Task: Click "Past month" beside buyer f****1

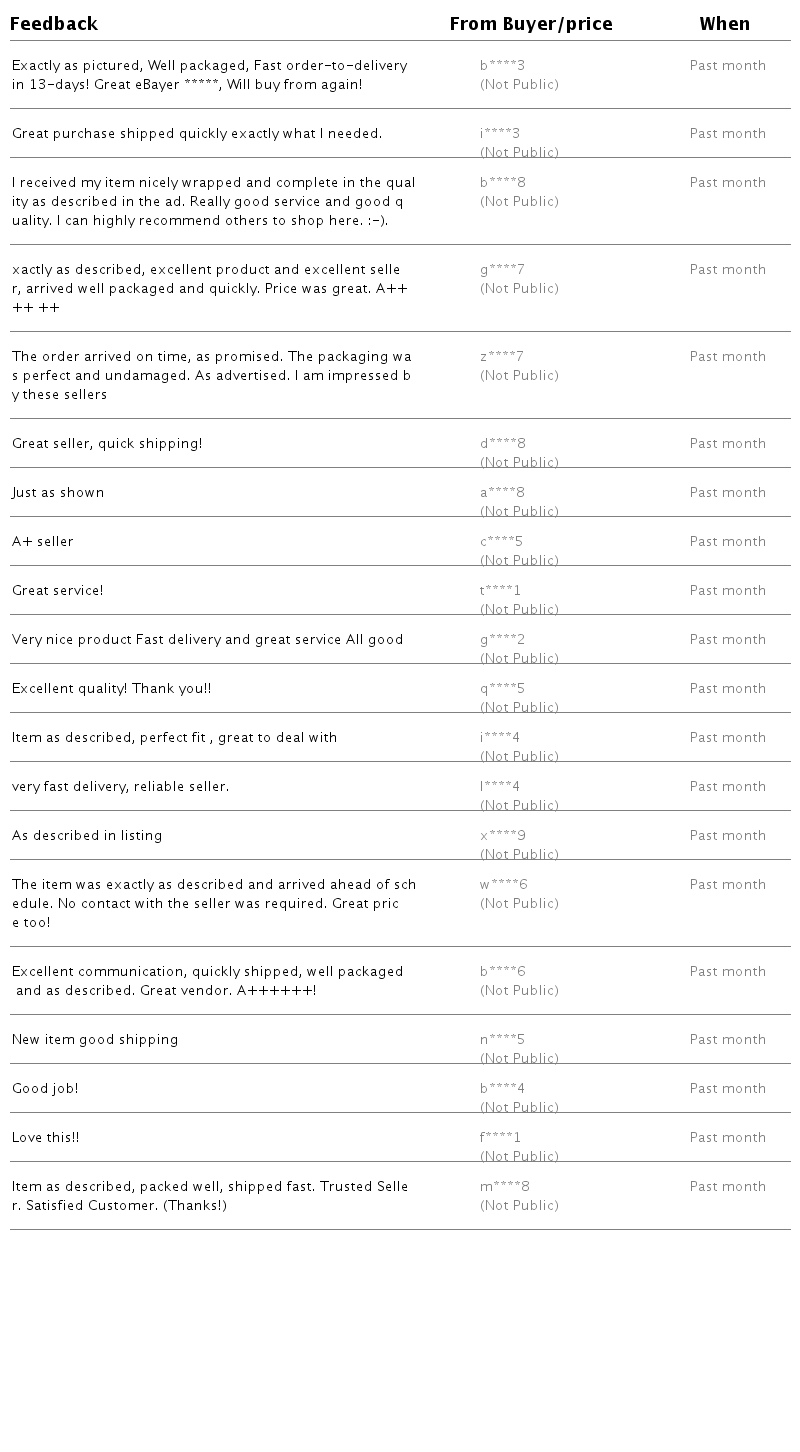Action: [728, 1138]
